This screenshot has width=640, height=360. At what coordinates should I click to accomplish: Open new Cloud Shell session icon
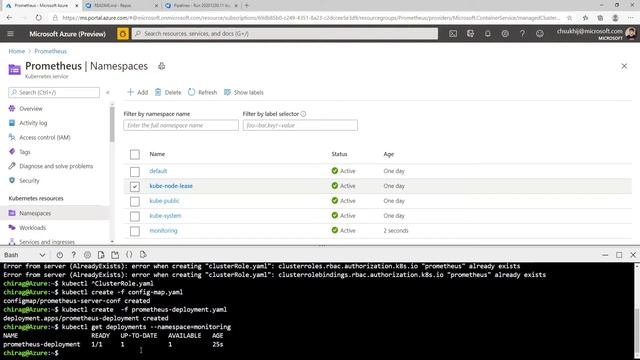click(x=115, y=255)
